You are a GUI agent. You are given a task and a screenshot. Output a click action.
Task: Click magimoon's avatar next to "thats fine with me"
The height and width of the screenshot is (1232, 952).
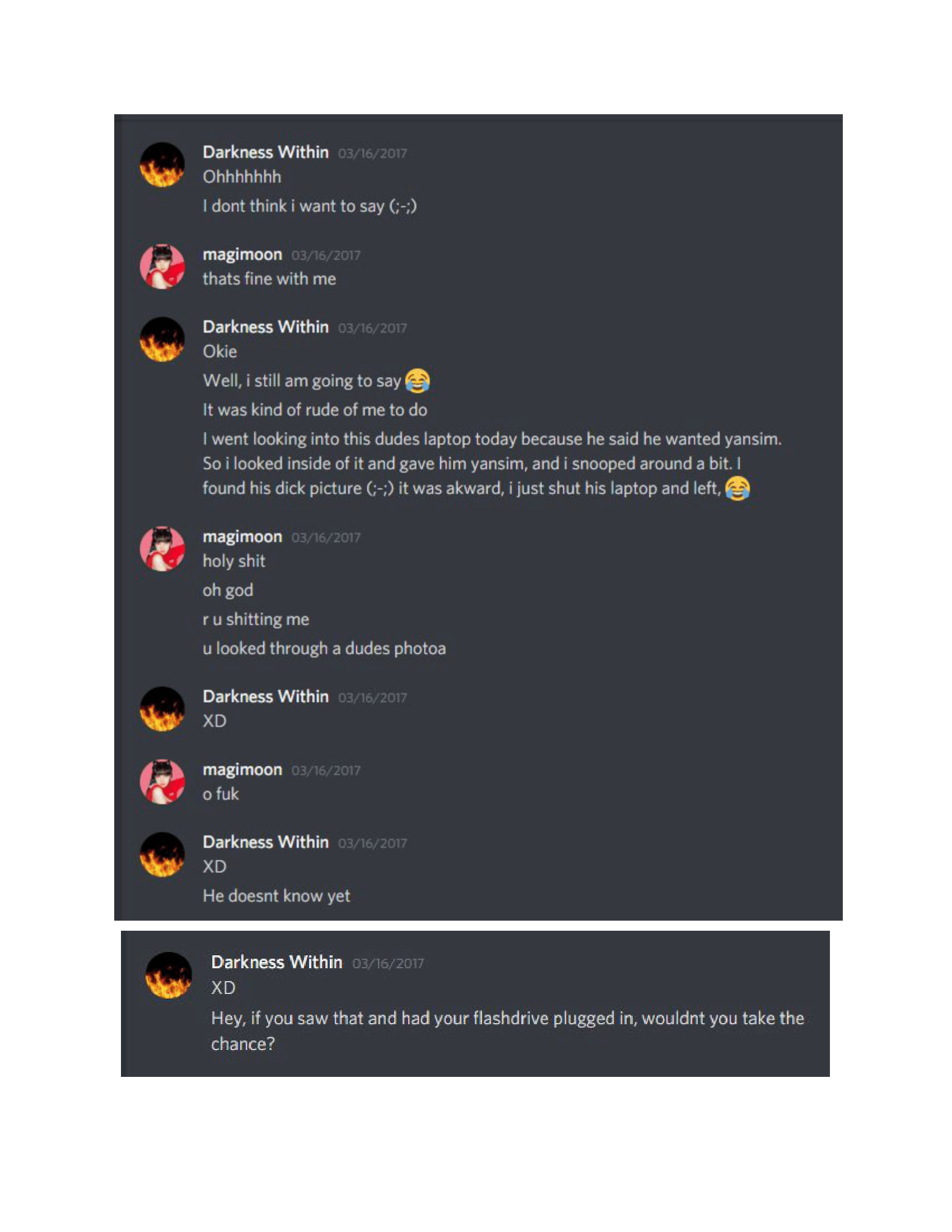(162, 267)
